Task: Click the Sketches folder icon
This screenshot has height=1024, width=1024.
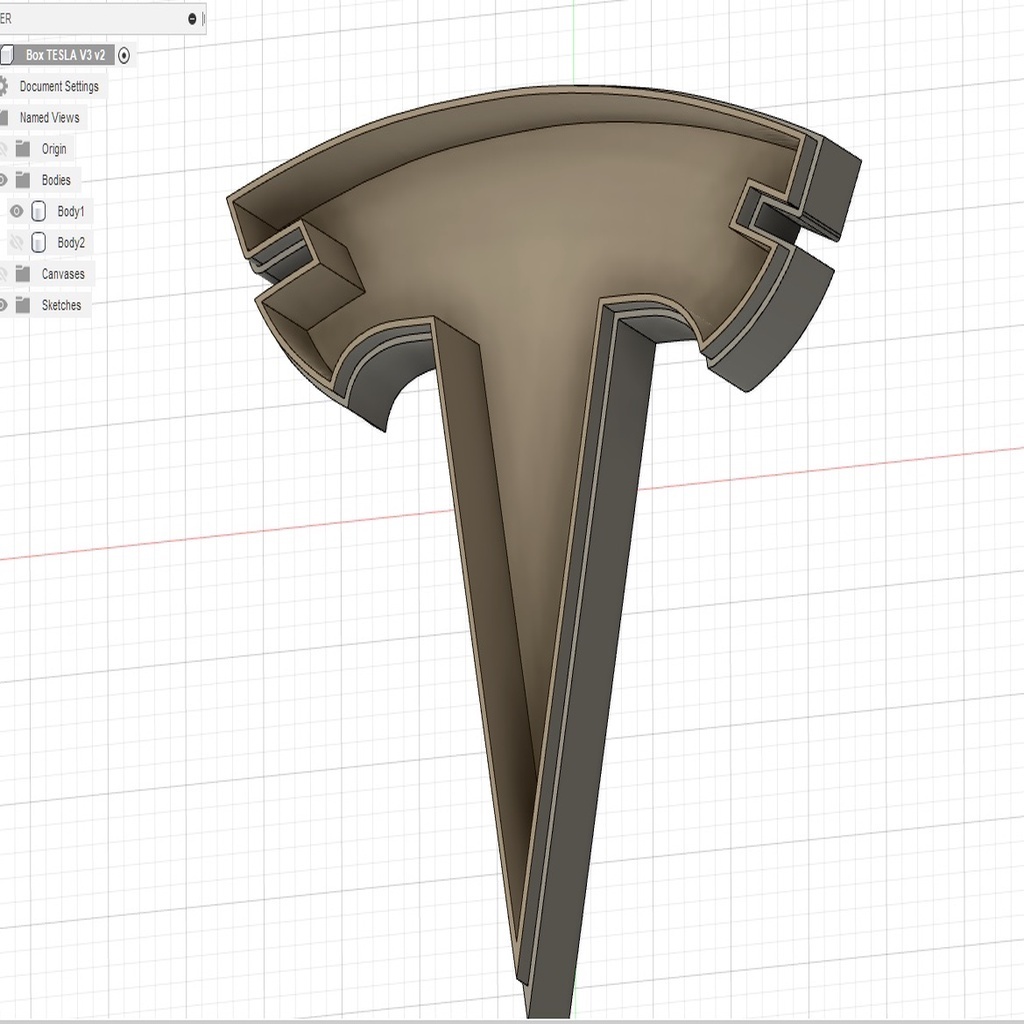Action: [22, 305]
